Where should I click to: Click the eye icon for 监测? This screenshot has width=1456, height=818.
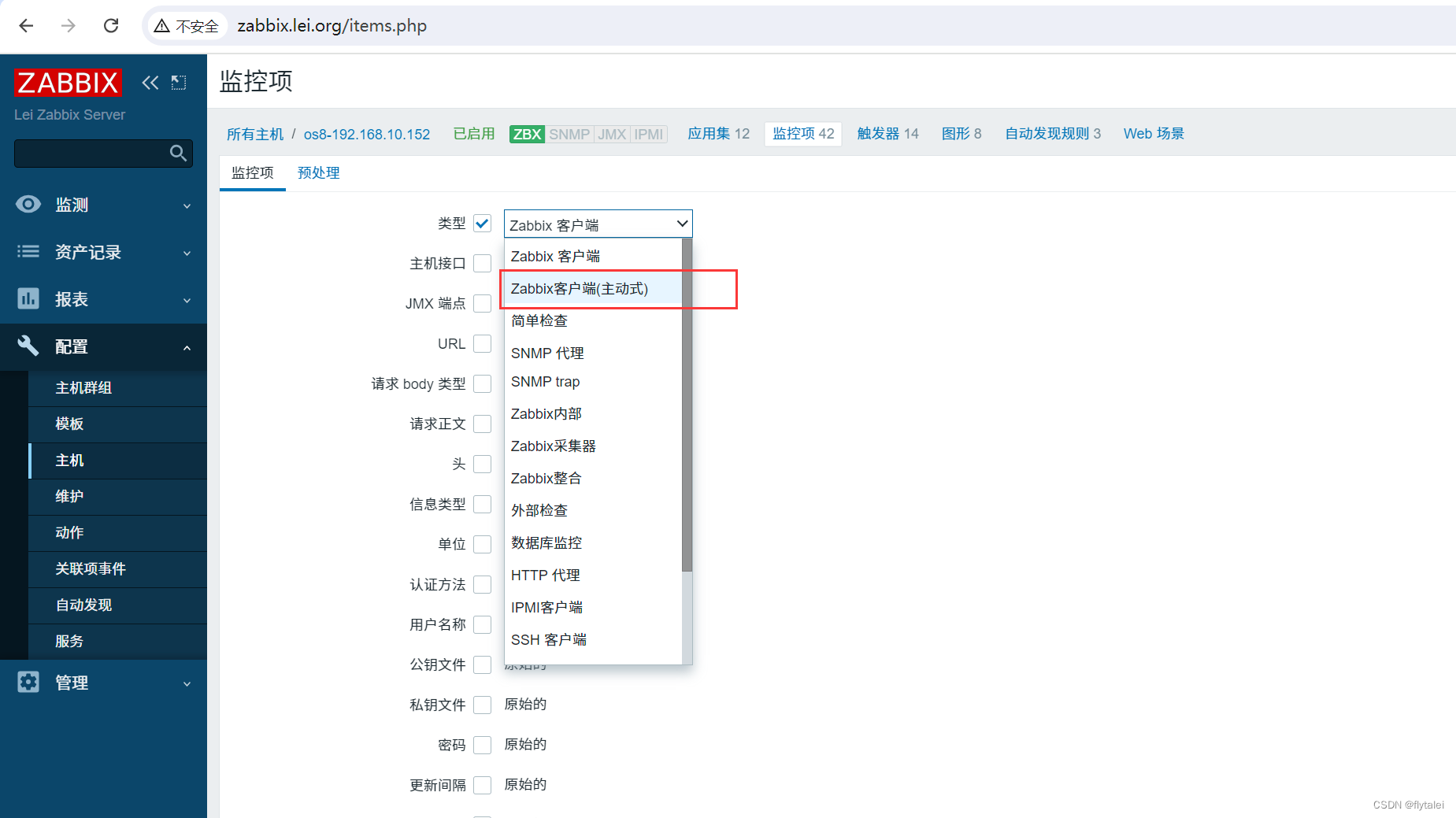pos(28,205)
